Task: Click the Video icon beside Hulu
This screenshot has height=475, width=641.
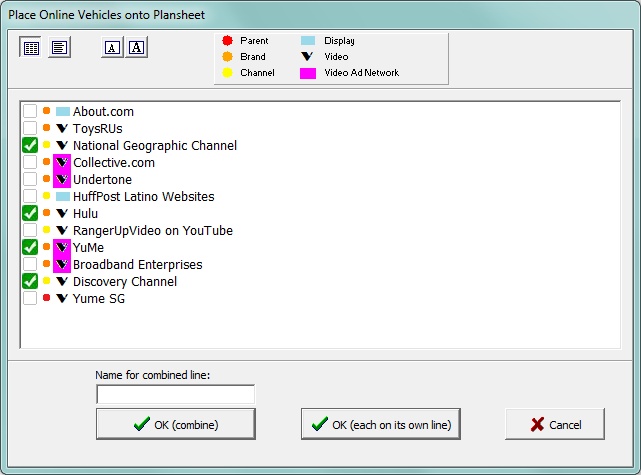Action: (x=62, y=213)
